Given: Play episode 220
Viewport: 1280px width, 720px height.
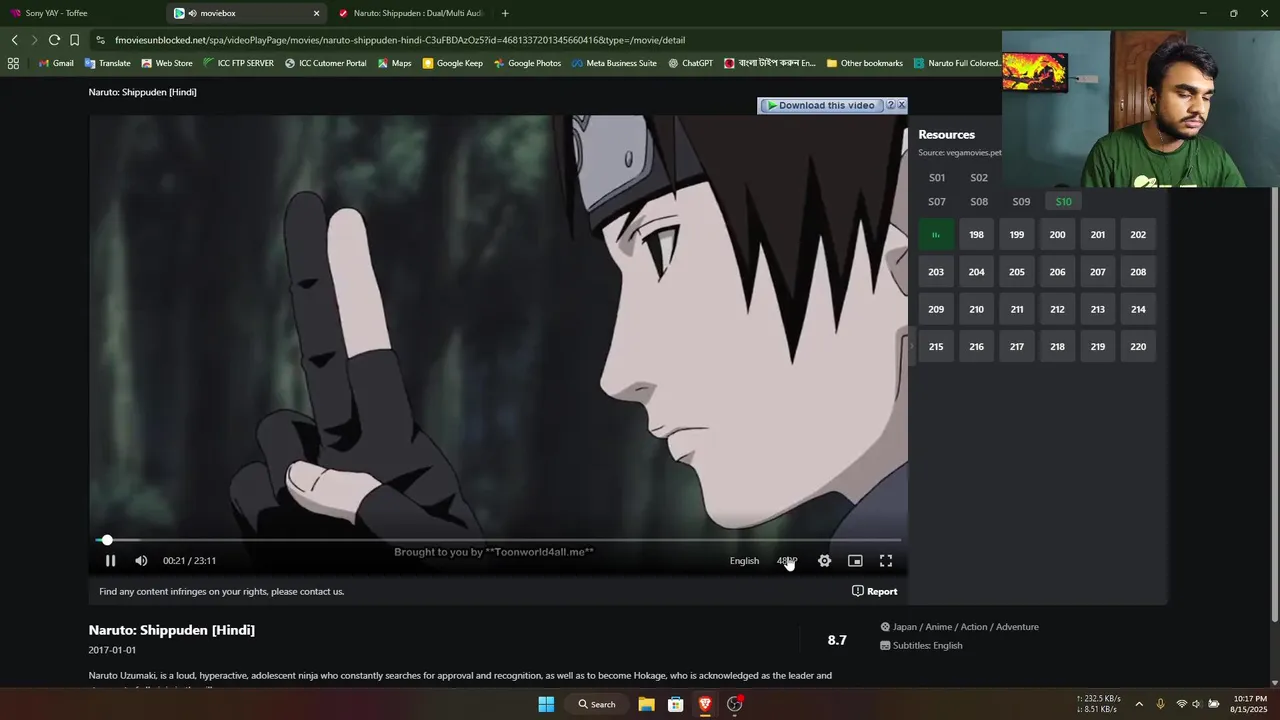Looking at the screenshot, I should [x=1138, y=347].
